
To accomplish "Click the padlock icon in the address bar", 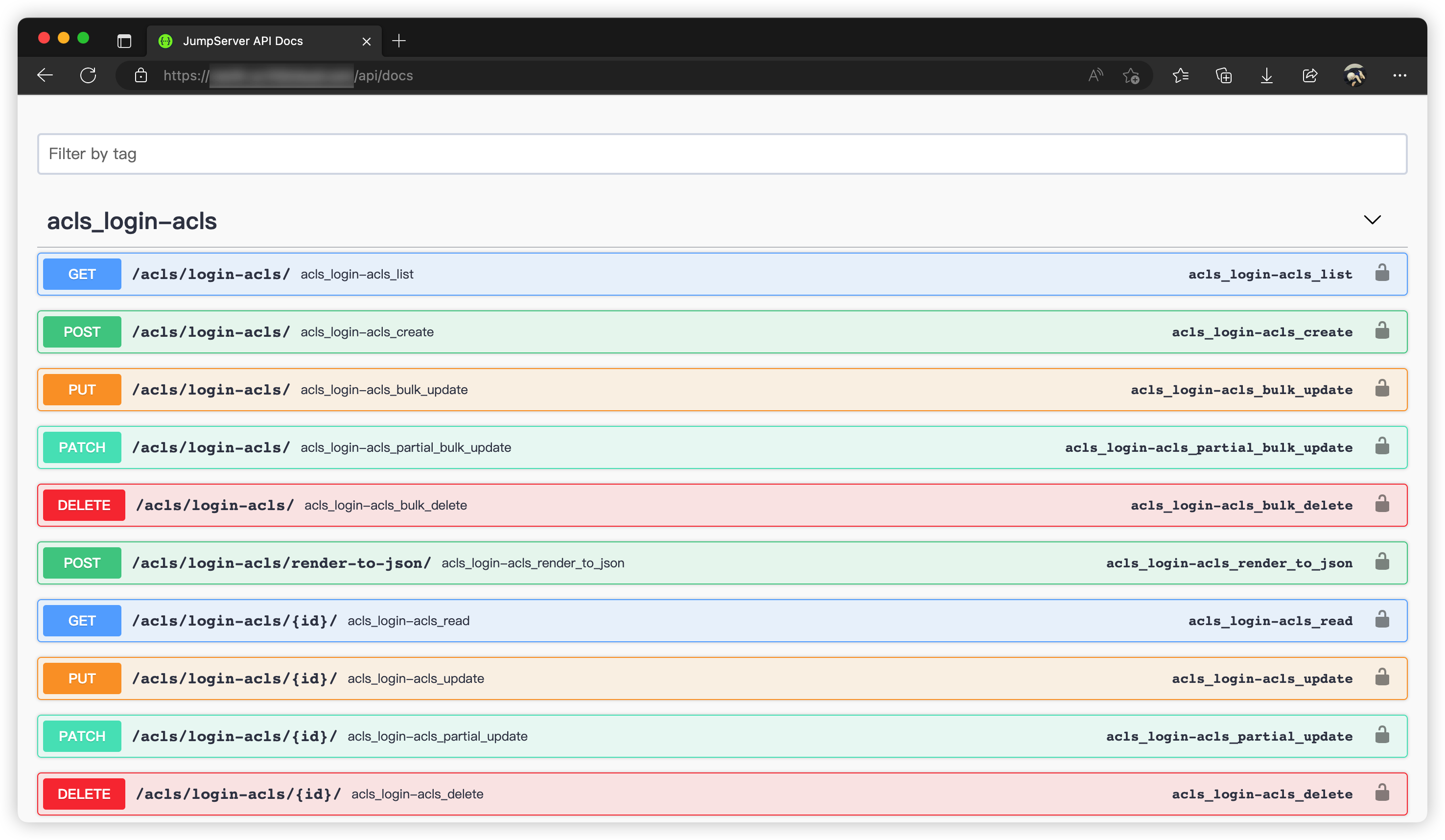I will click(140, 75).
